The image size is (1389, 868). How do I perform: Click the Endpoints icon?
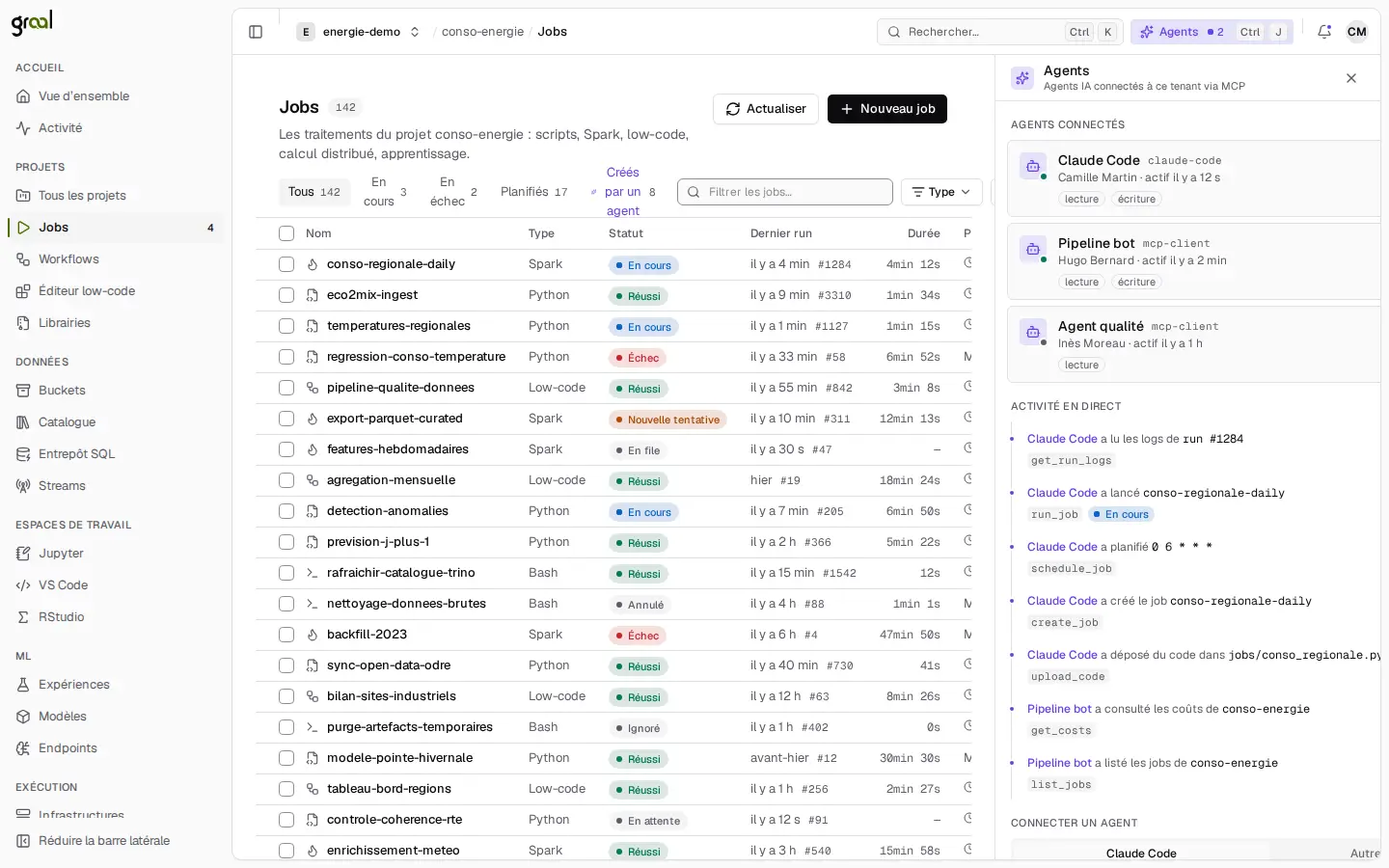[23, 748]
